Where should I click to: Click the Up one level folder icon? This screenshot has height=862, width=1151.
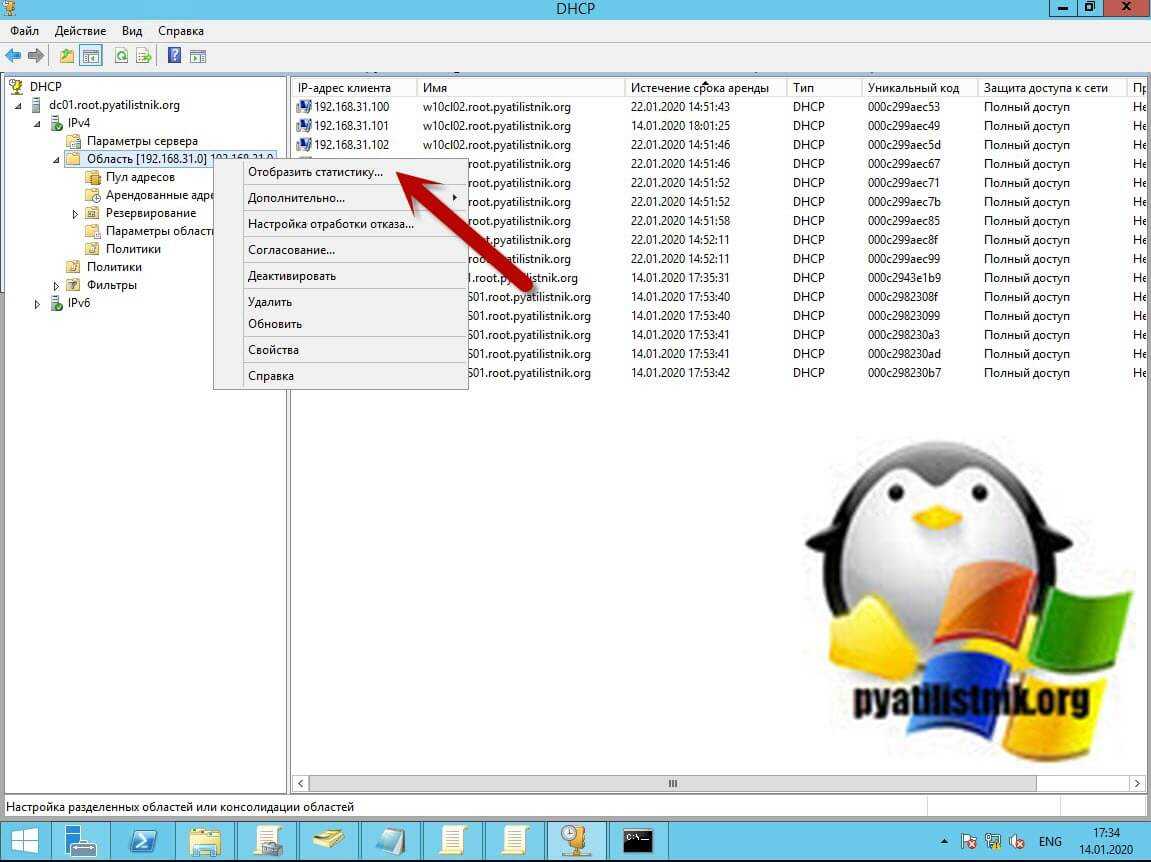pyautogui.click(x=67, y=56)
